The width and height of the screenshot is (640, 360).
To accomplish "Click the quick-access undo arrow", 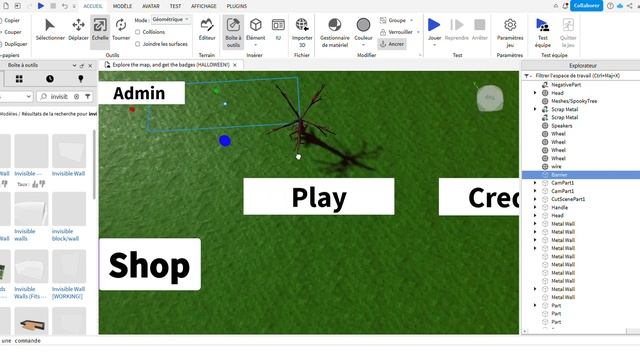I will pyautogui.click(x=65, y=6).
